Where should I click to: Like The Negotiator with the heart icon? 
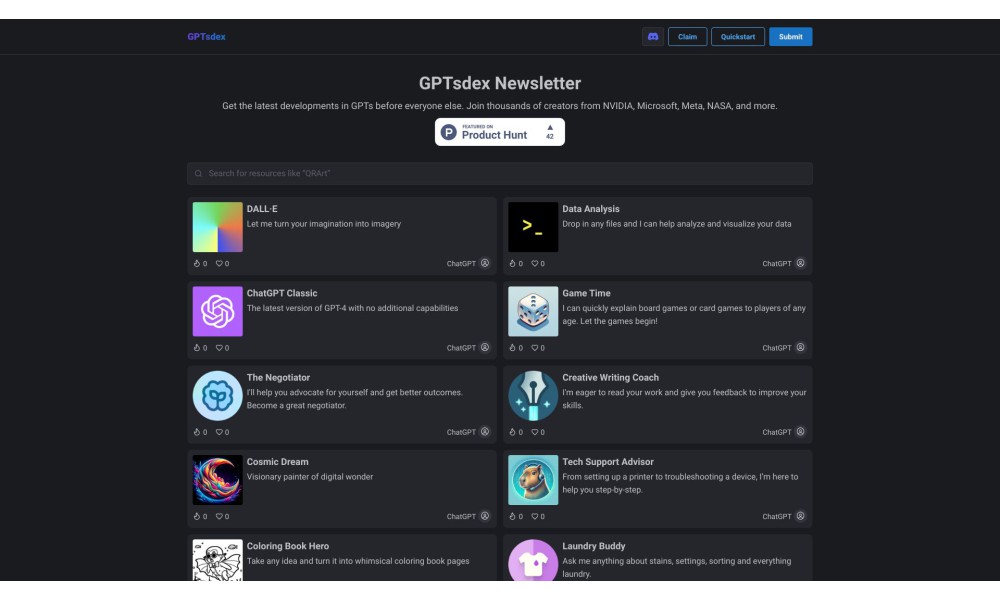[x=219, y=432]
